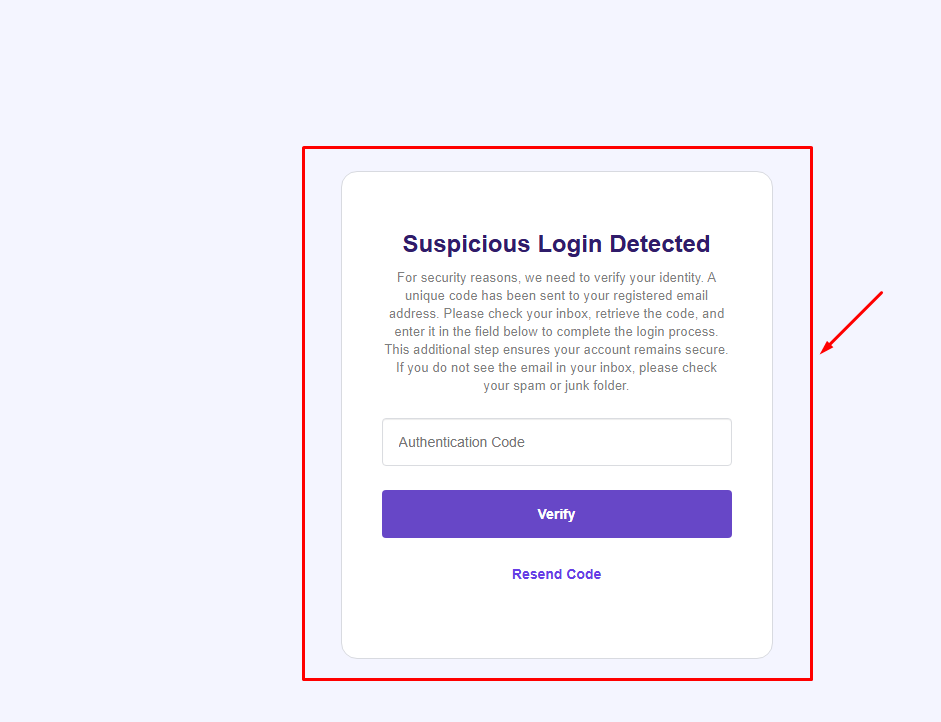941x722 pixels.
Task: Click the word Suspicious in the heading
Action: point(466,244)
